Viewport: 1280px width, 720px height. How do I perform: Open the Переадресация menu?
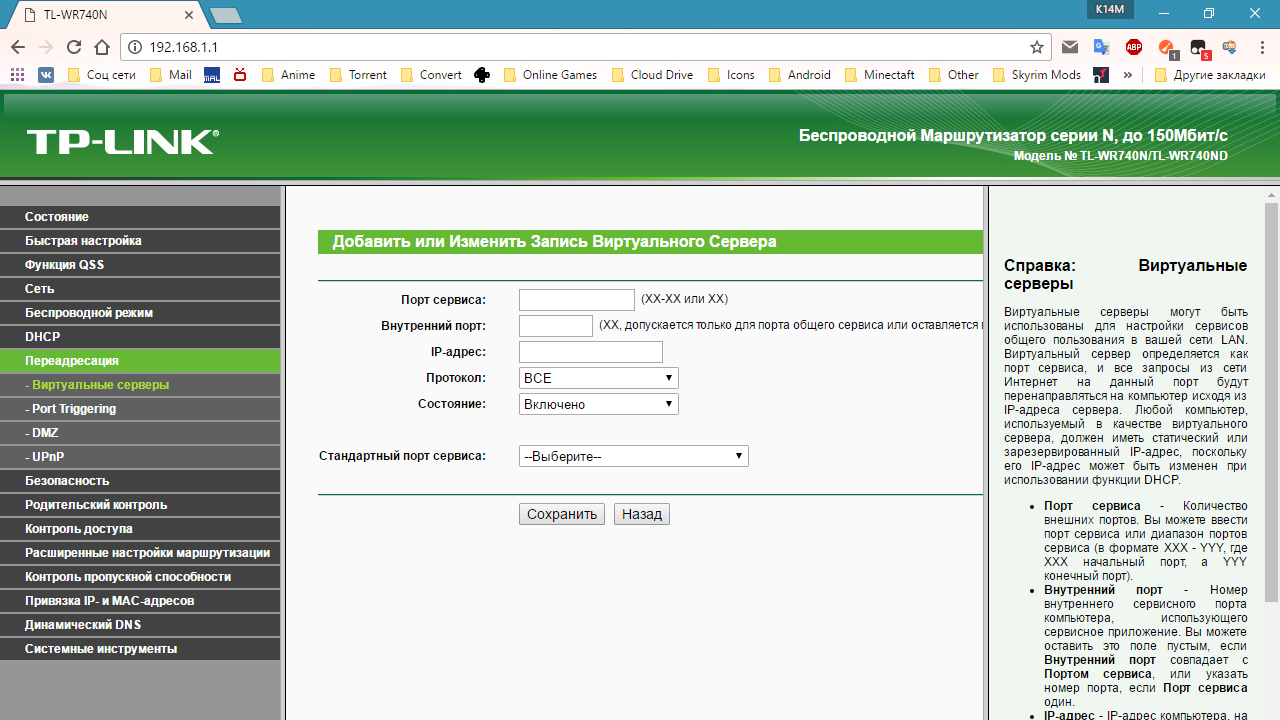click(140, 361)
